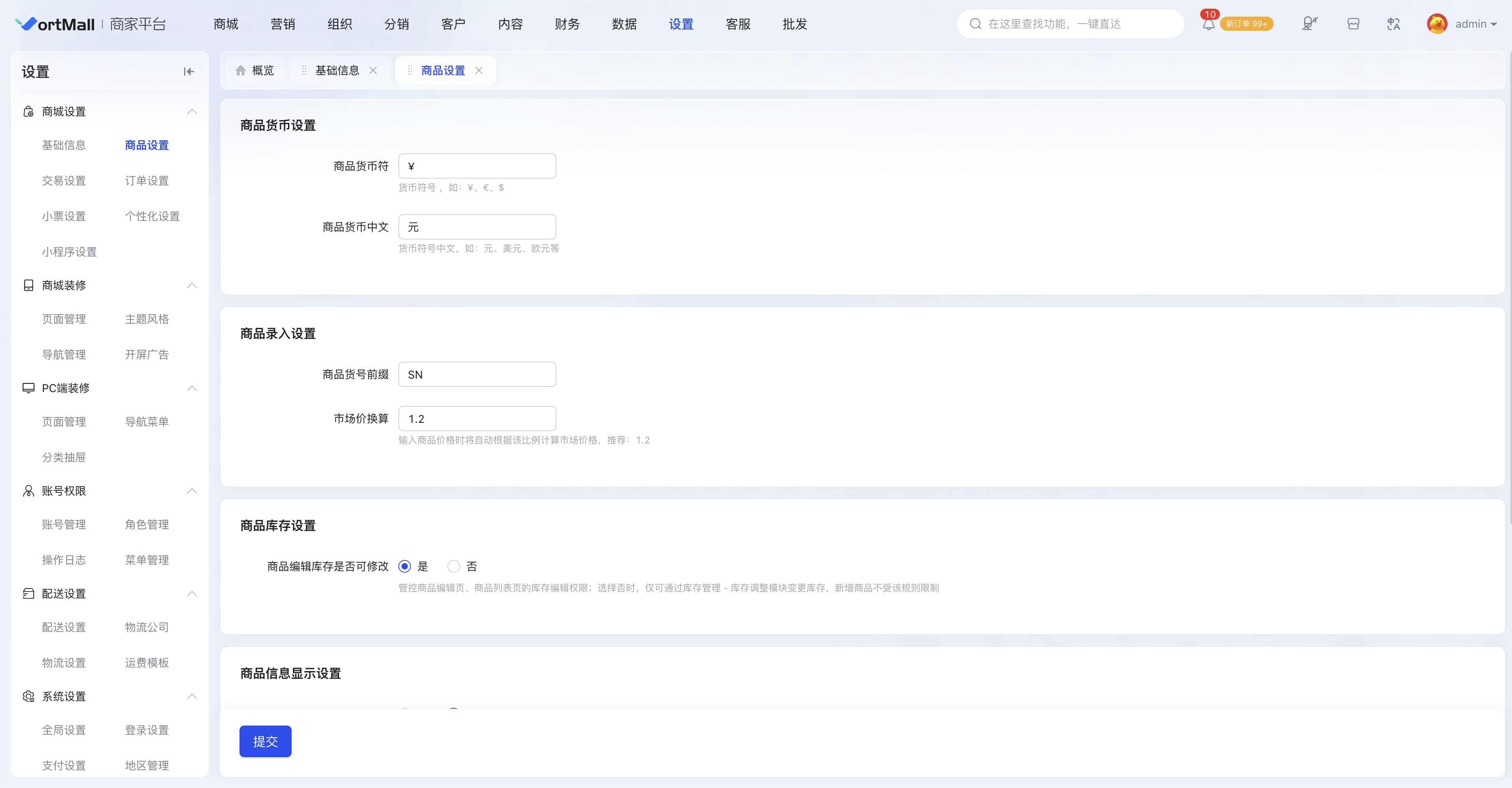The image size is (1512, 788).
Task: Open the 商城 top menu
Action: 226,24
